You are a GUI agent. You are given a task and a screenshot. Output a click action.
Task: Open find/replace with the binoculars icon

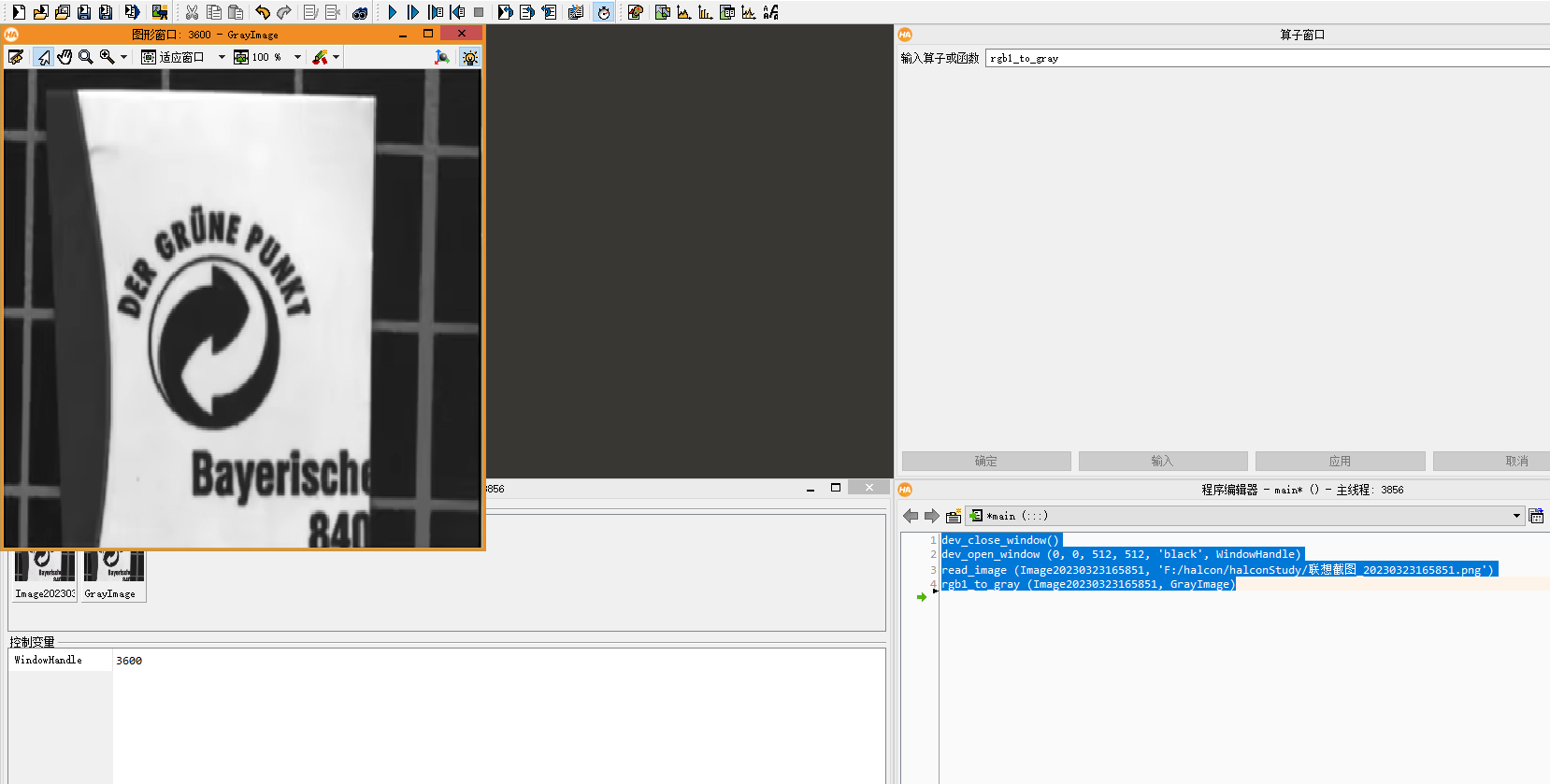(360, 12)
